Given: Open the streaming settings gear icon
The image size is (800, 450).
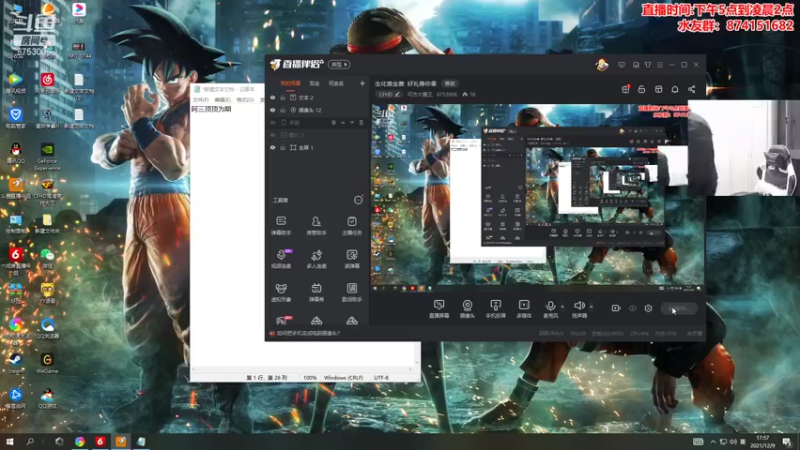Looking at the screenshot, I should pyautogui.click(x=648, y=308).
